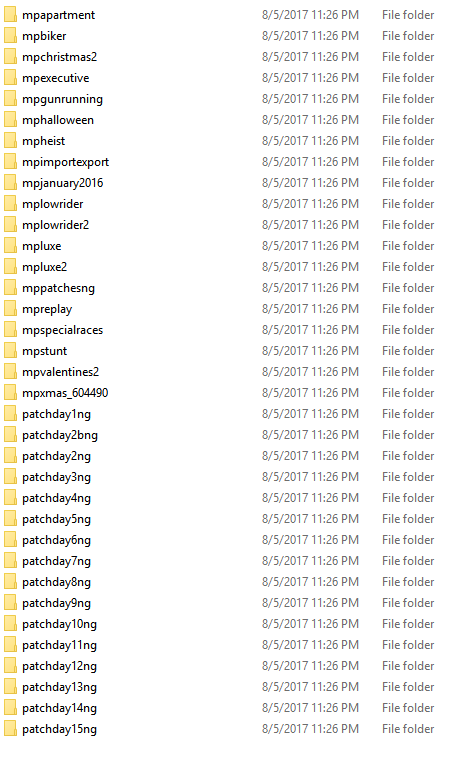
Task: Click the mpstunt folder icon
Action: pos(10,351)
